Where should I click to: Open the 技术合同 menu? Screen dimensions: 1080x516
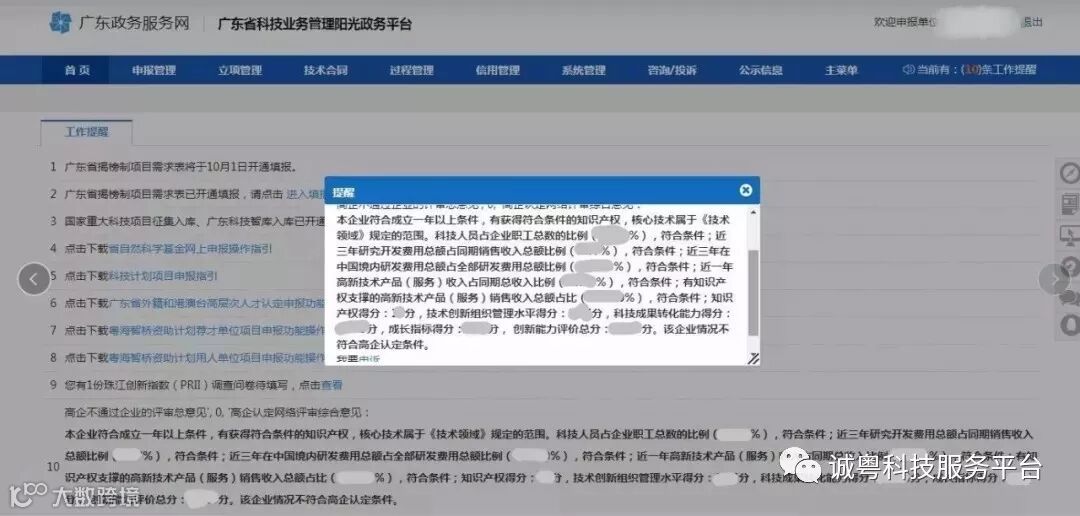[326, 70]
